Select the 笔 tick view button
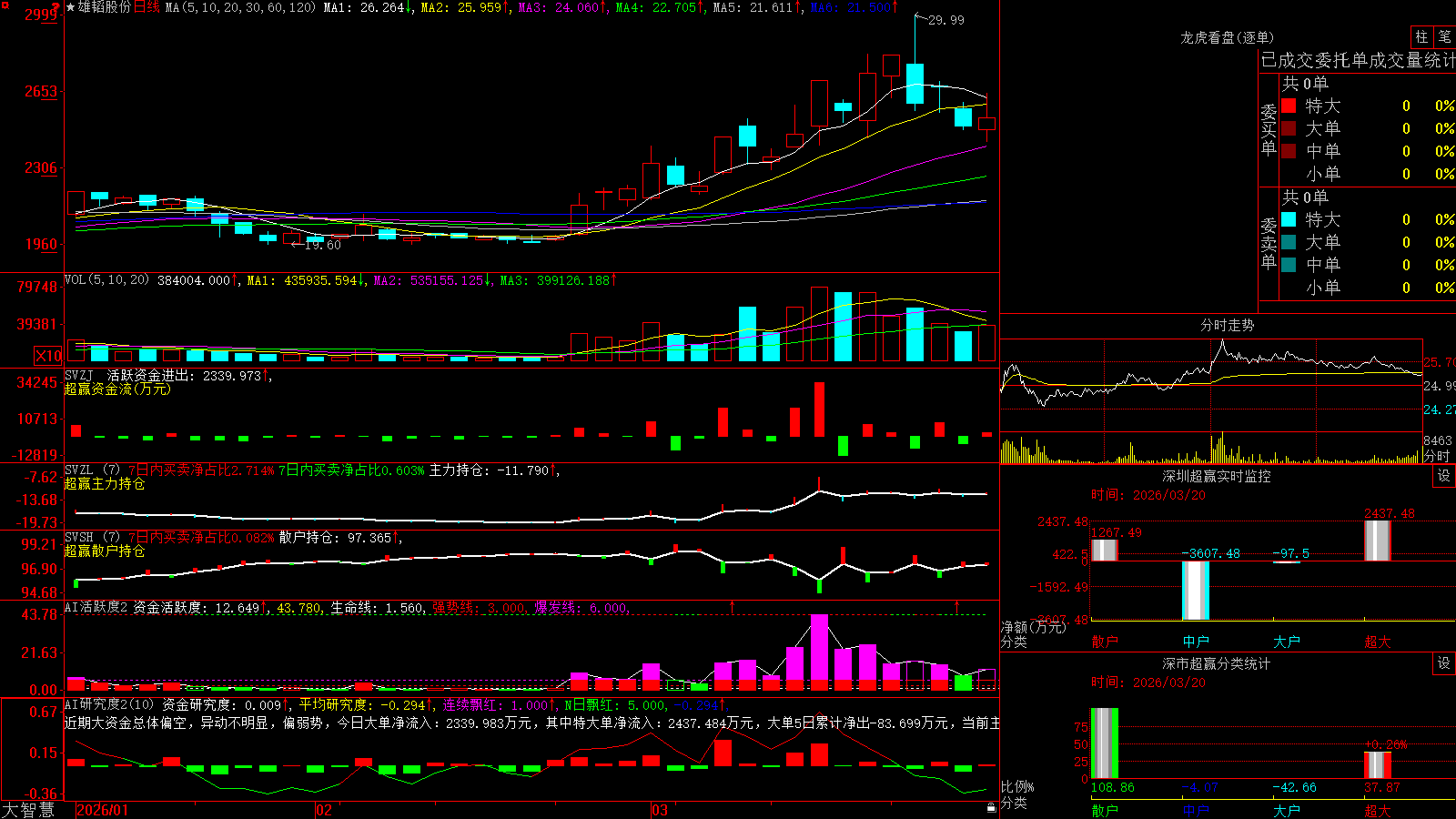This screenshot has width=1456, height=819. [1444, 37]
